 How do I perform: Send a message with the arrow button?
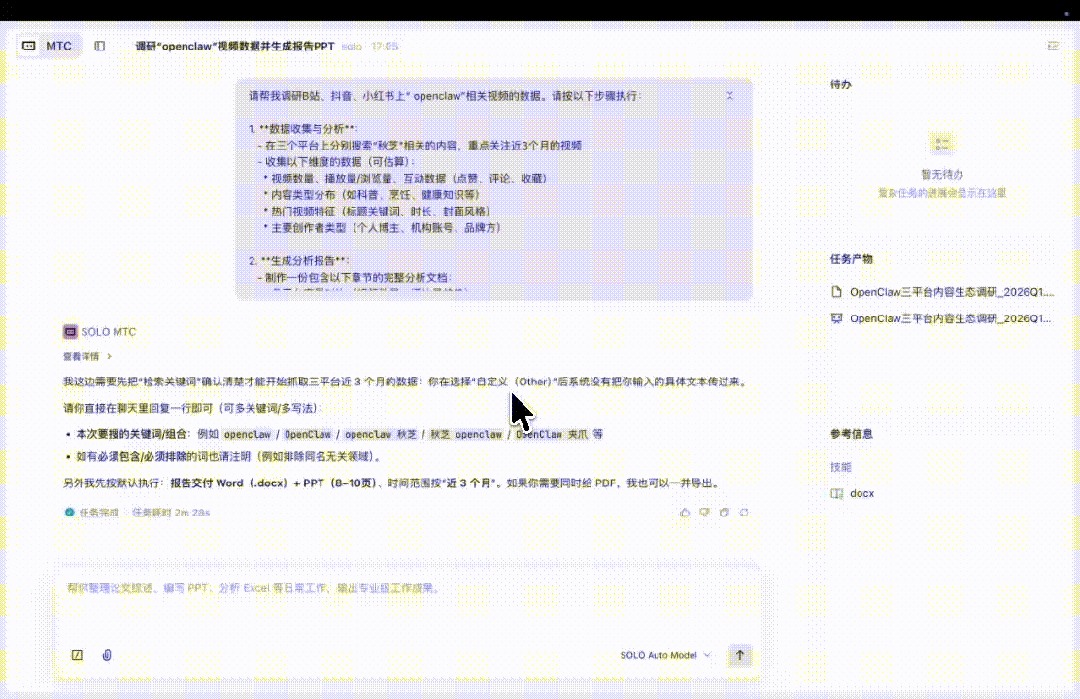739,656
